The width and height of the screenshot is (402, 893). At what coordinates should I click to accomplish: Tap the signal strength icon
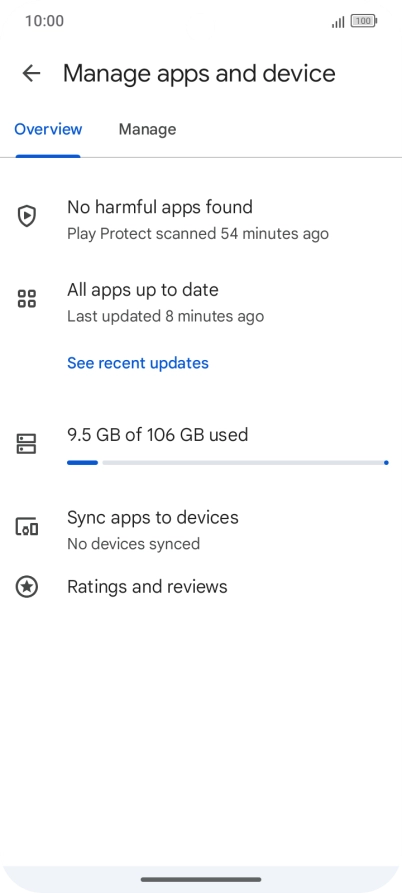[338, 22]
